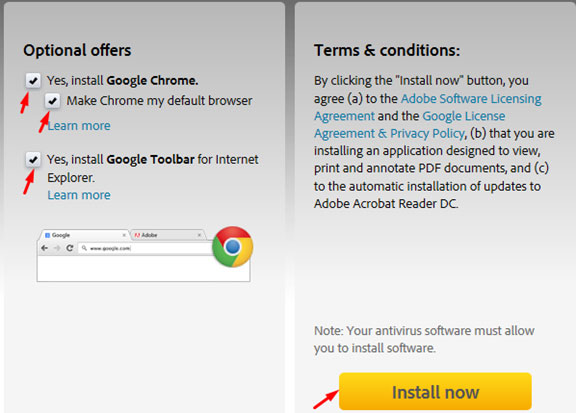Select the Adobe tab in browser illustration
Screen dimensions: 576x413
[x=168, y=235]
